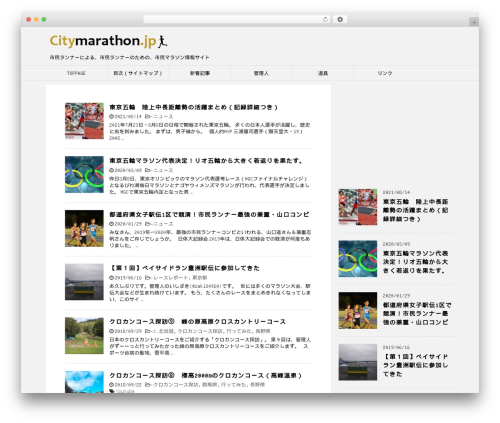This screenshot has height=423, width=500.
Task: Click the round button beside the address bar
Action: click(340, 19)
